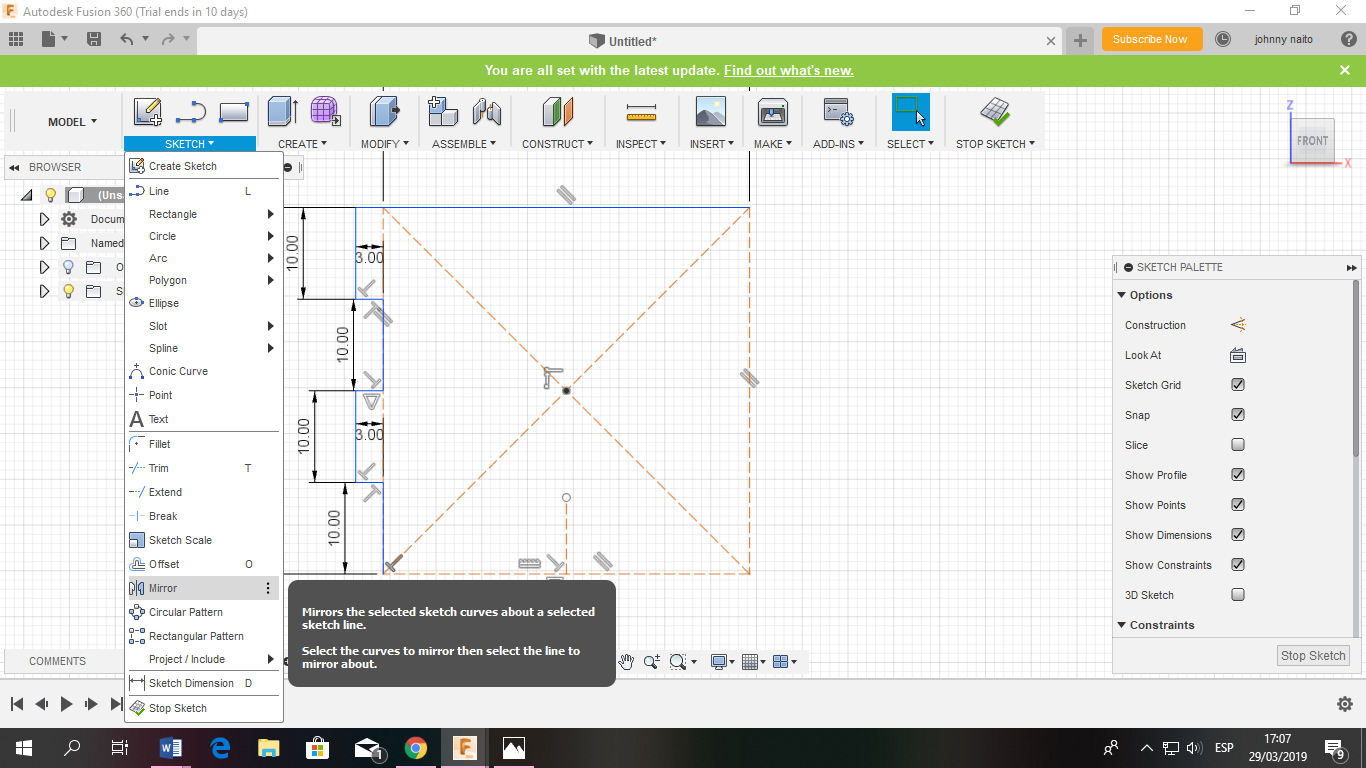Click the Construction line icon in palette
The height and width of the screenshot is (768, 1366).
click(1237, 325)
